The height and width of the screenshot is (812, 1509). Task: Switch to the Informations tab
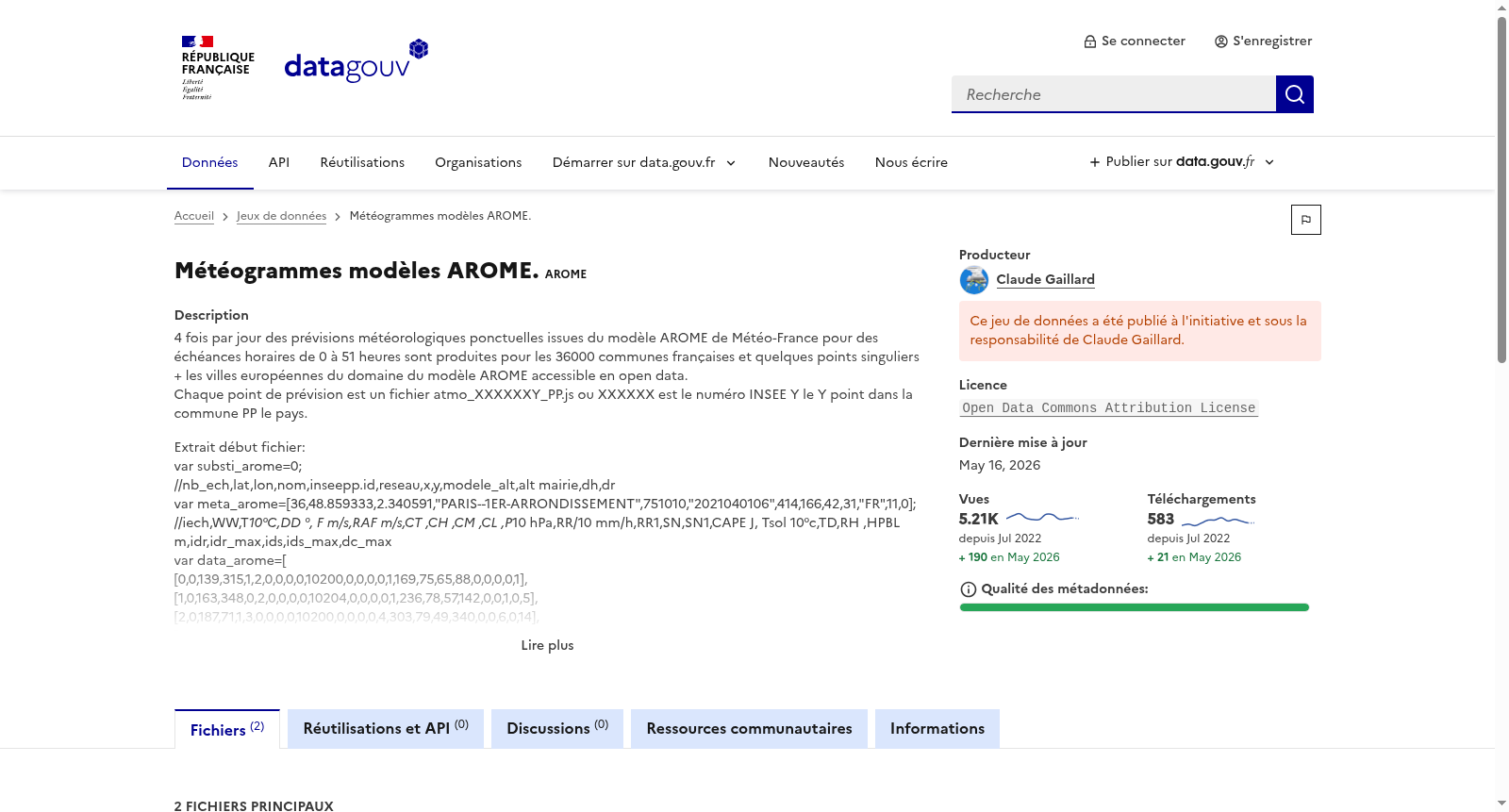(x=937, y=729)
